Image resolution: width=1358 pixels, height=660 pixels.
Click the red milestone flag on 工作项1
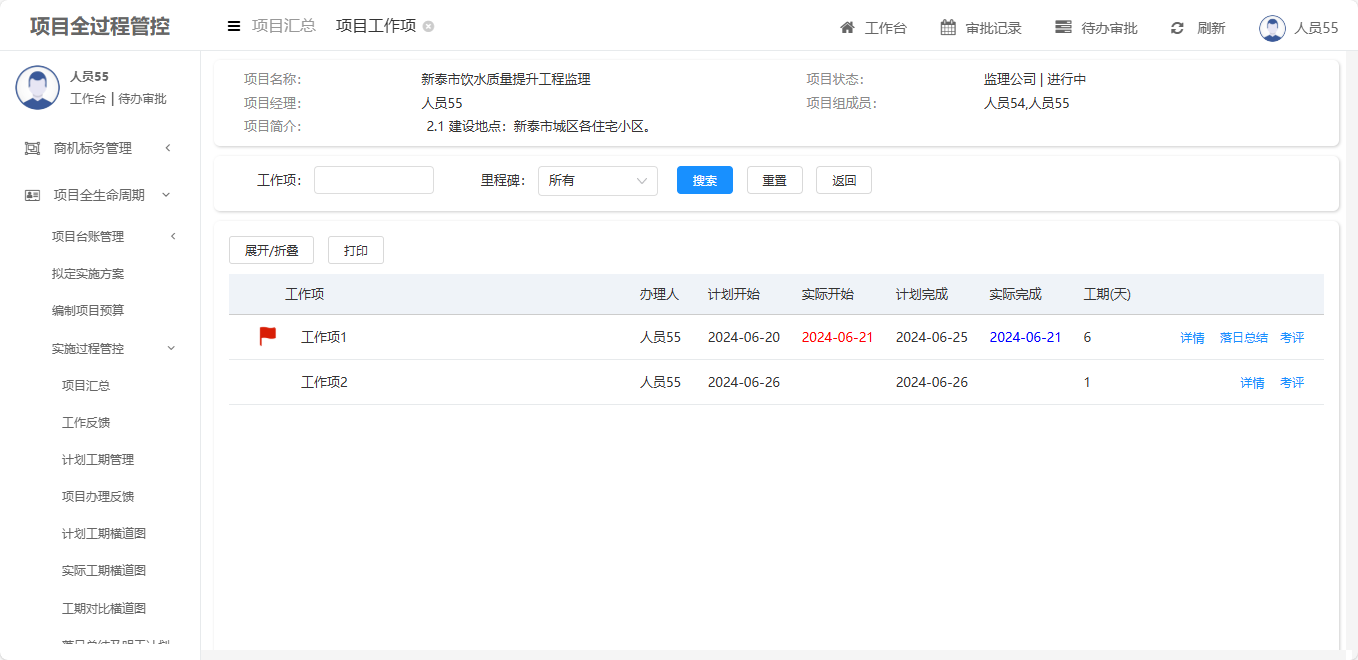coord(268,337)
